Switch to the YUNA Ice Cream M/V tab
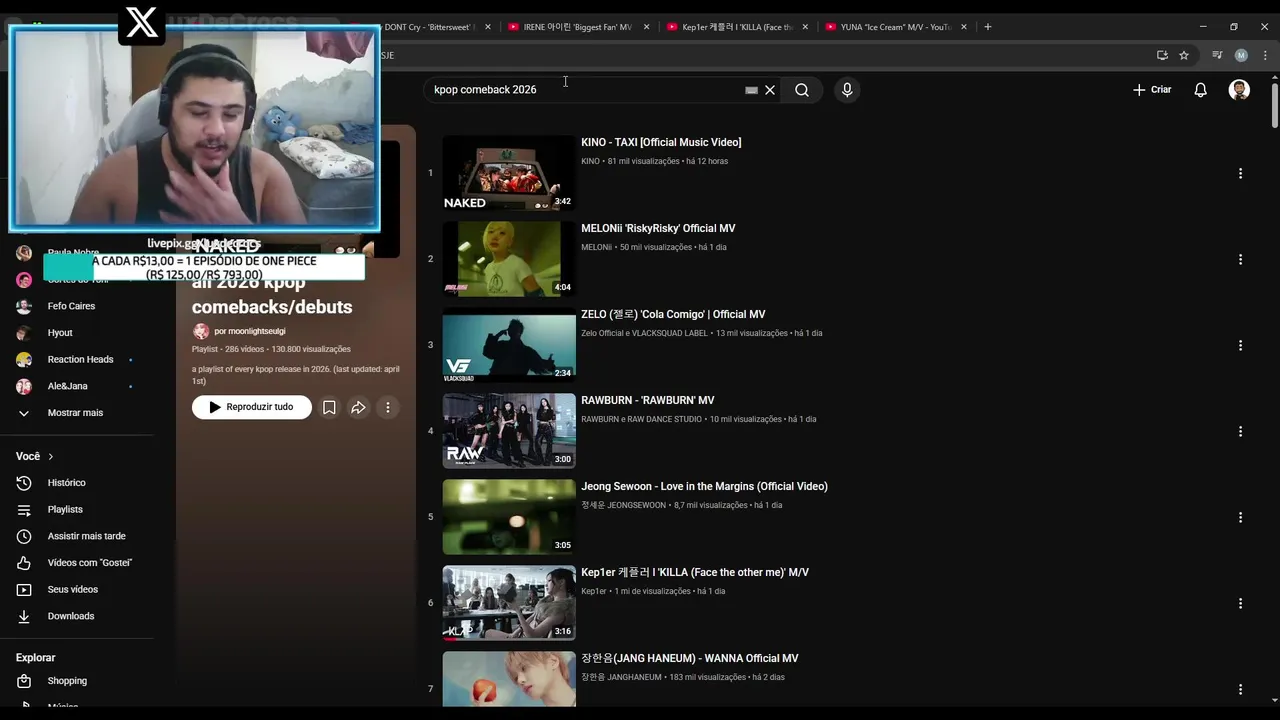The height and width of the screenshot is (720, 1280). [896, 27]
